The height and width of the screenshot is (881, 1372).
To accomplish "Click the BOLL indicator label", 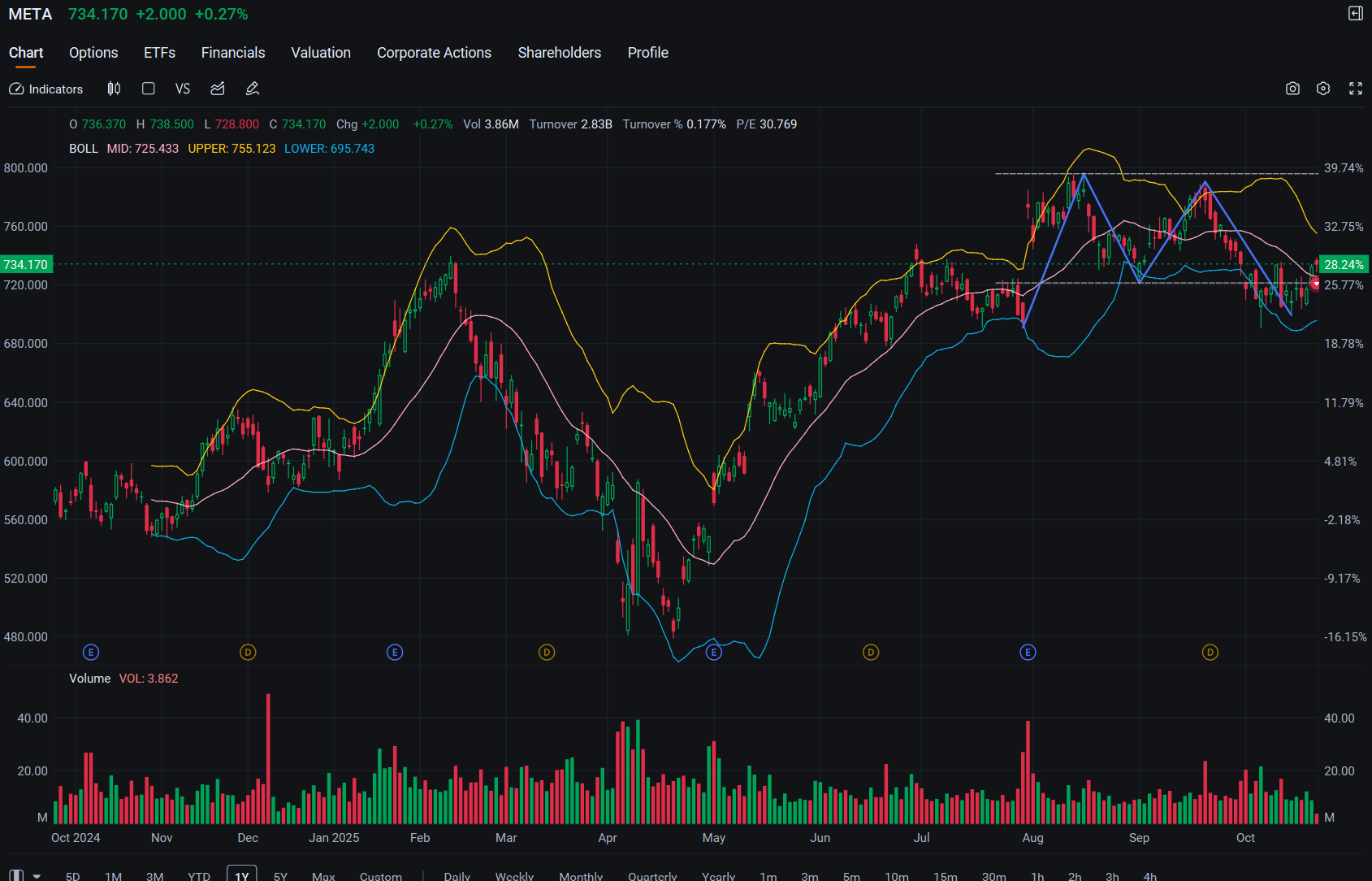I will 84,149.
